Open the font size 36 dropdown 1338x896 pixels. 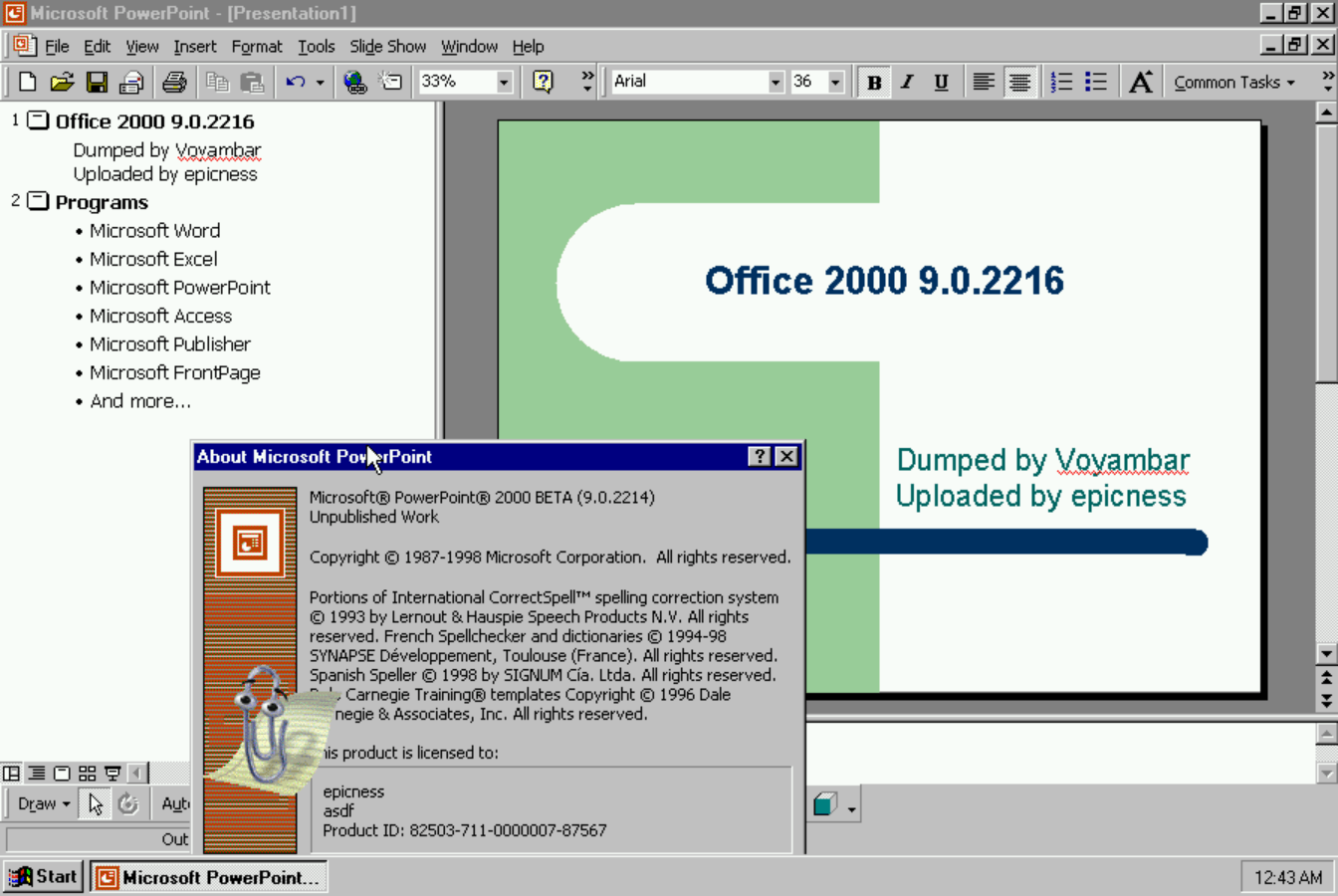(x=835, y=82)
